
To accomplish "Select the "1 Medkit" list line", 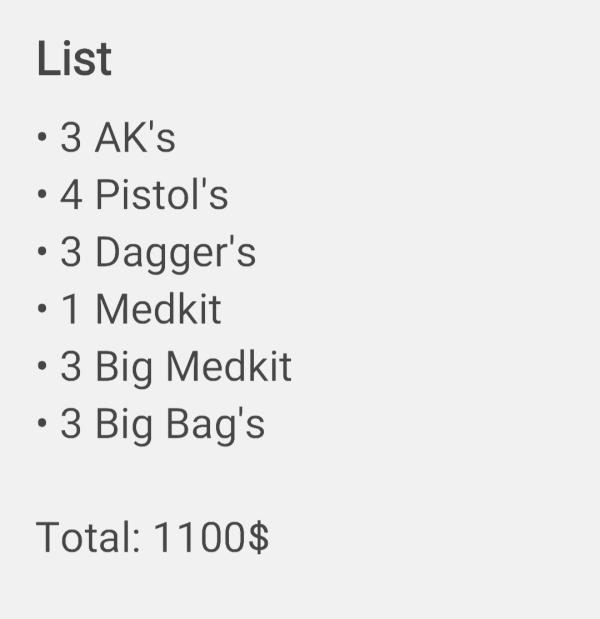I will click(x=140, y=309).
